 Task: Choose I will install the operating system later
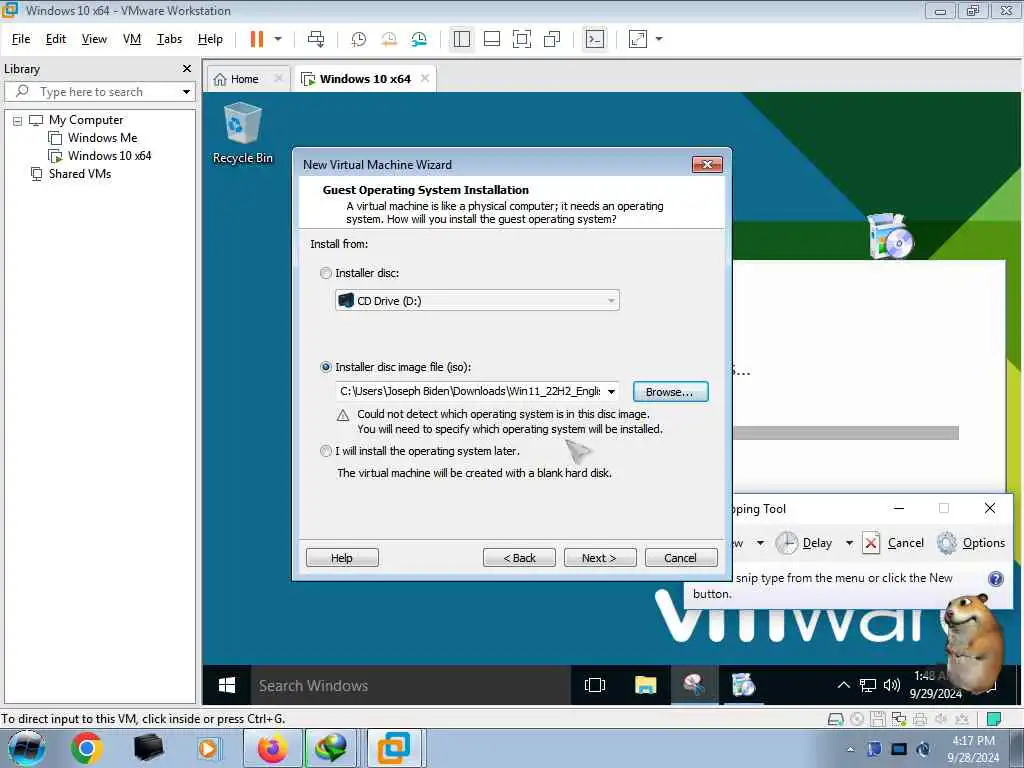coord(326,451)
